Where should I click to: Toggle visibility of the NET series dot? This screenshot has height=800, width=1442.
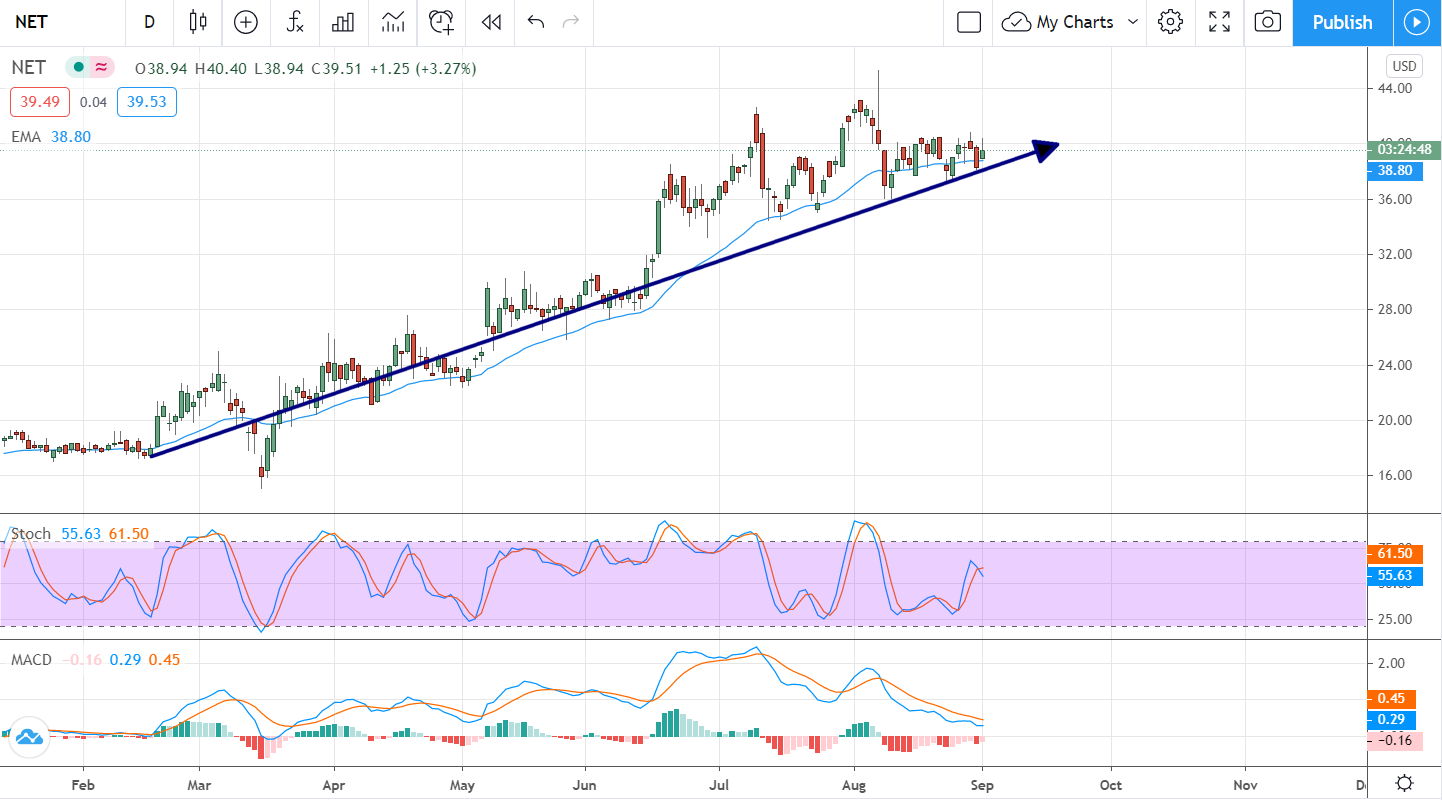[77, 68]
